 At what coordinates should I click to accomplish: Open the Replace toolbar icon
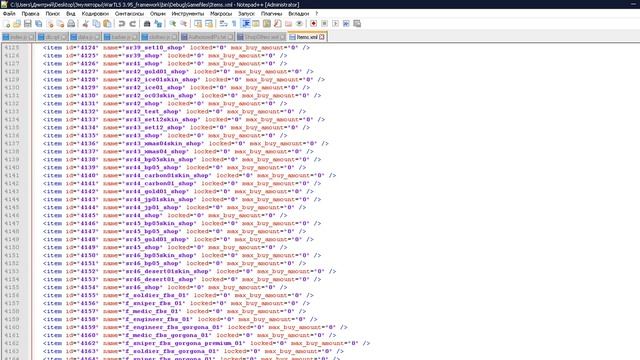coord(158,24)
